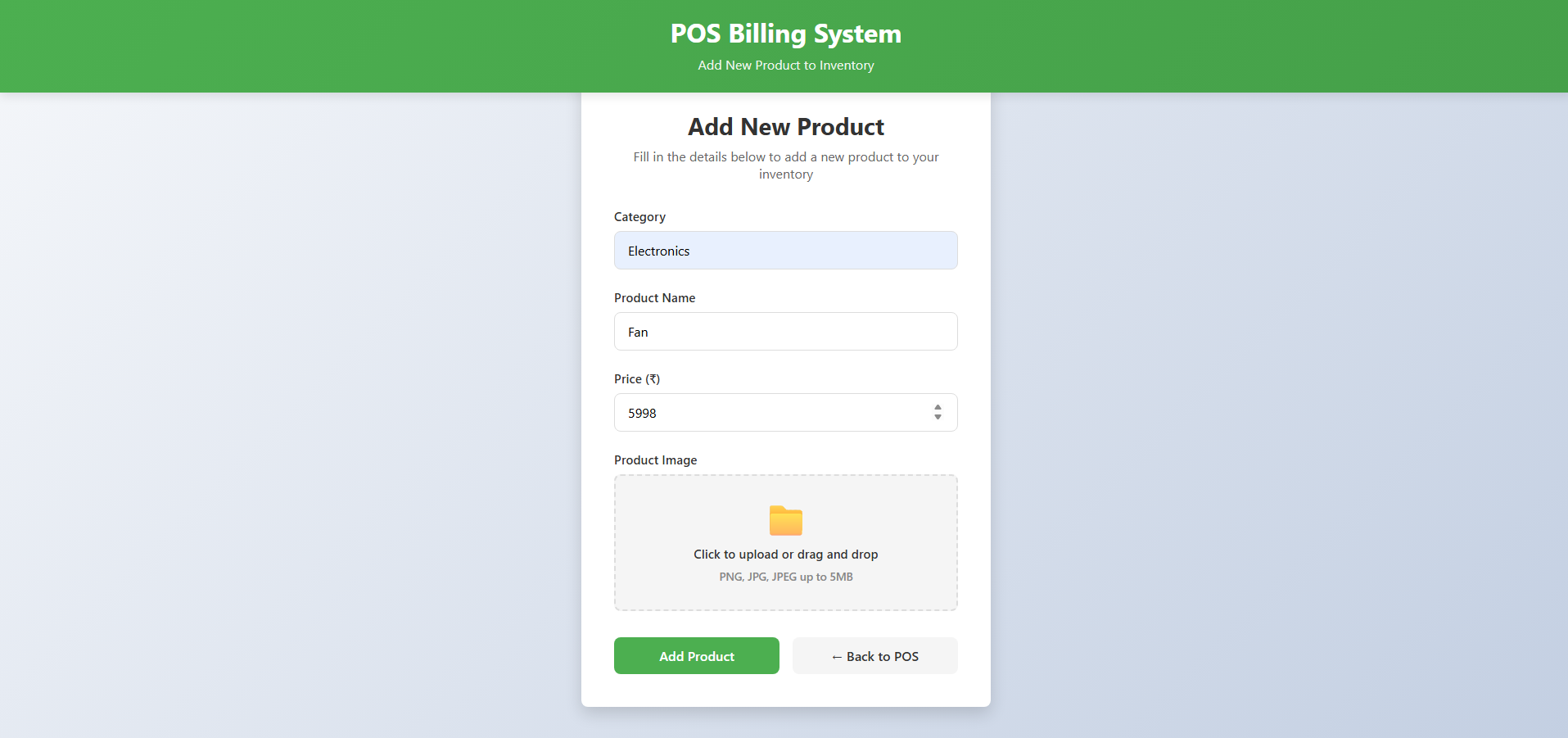Increase price with the up stepper arrow

(938, 407)
